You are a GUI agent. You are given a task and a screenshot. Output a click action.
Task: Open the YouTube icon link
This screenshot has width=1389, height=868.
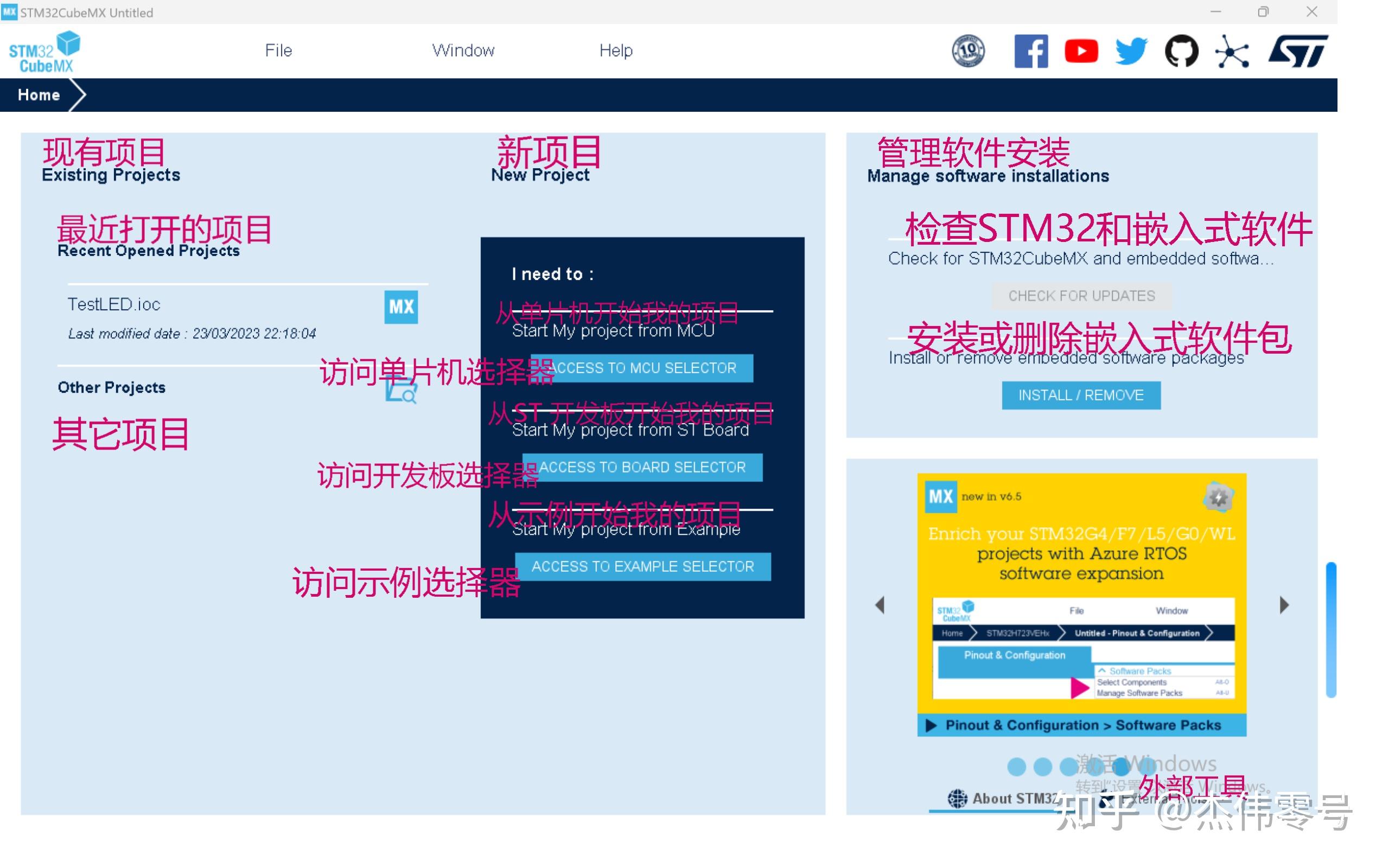click(x=1081, y=51)
